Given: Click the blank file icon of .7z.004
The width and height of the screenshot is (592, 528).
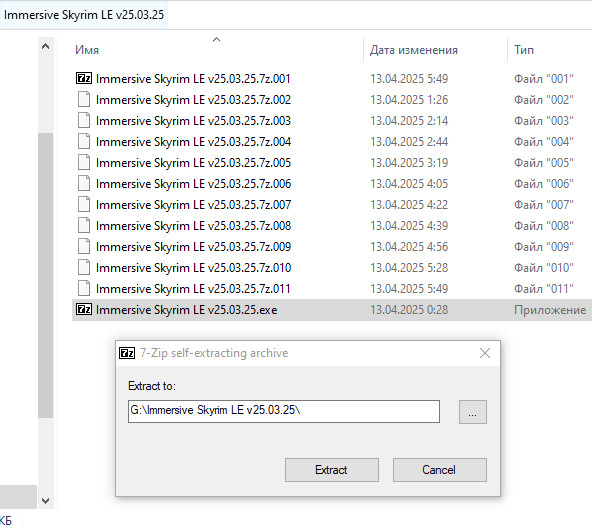Looking at the screenshot, I should (x=84, y=141).
